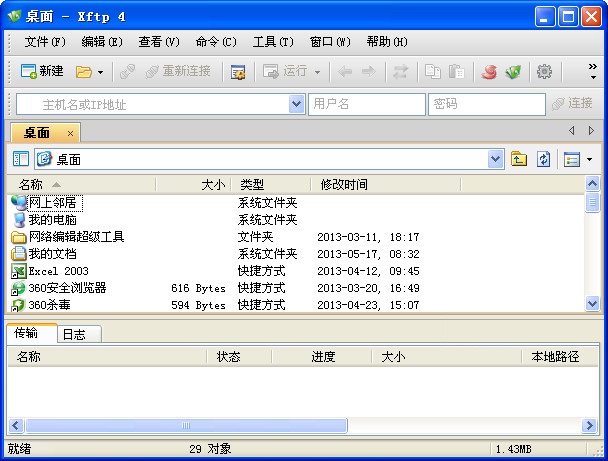Open the host address dropdown arrow
The width and height of the screenshot is (608, 461).
tap(297, 104)
